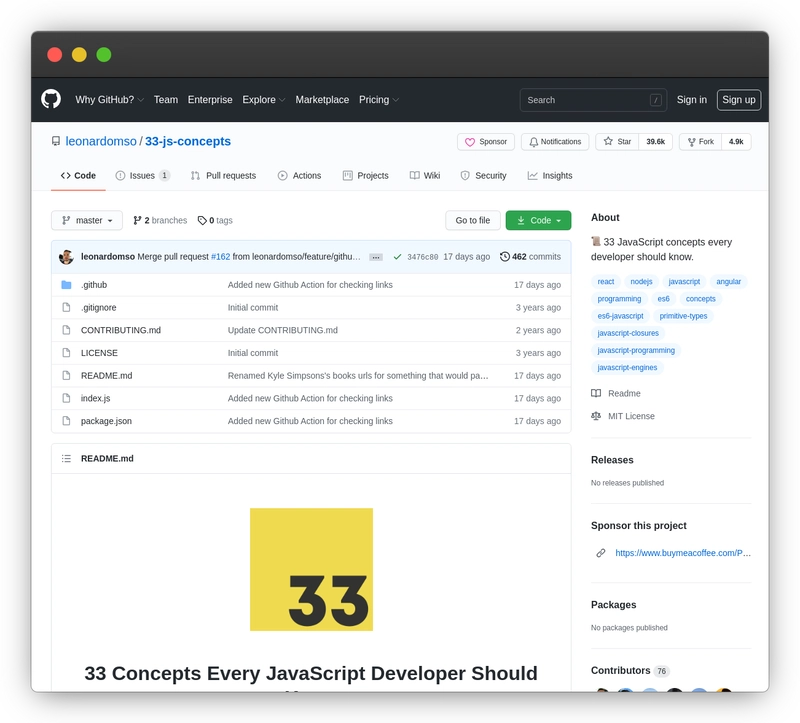Open the 39.6k stargazers count
Screen dimensions: 800x723
pos(656,142)
